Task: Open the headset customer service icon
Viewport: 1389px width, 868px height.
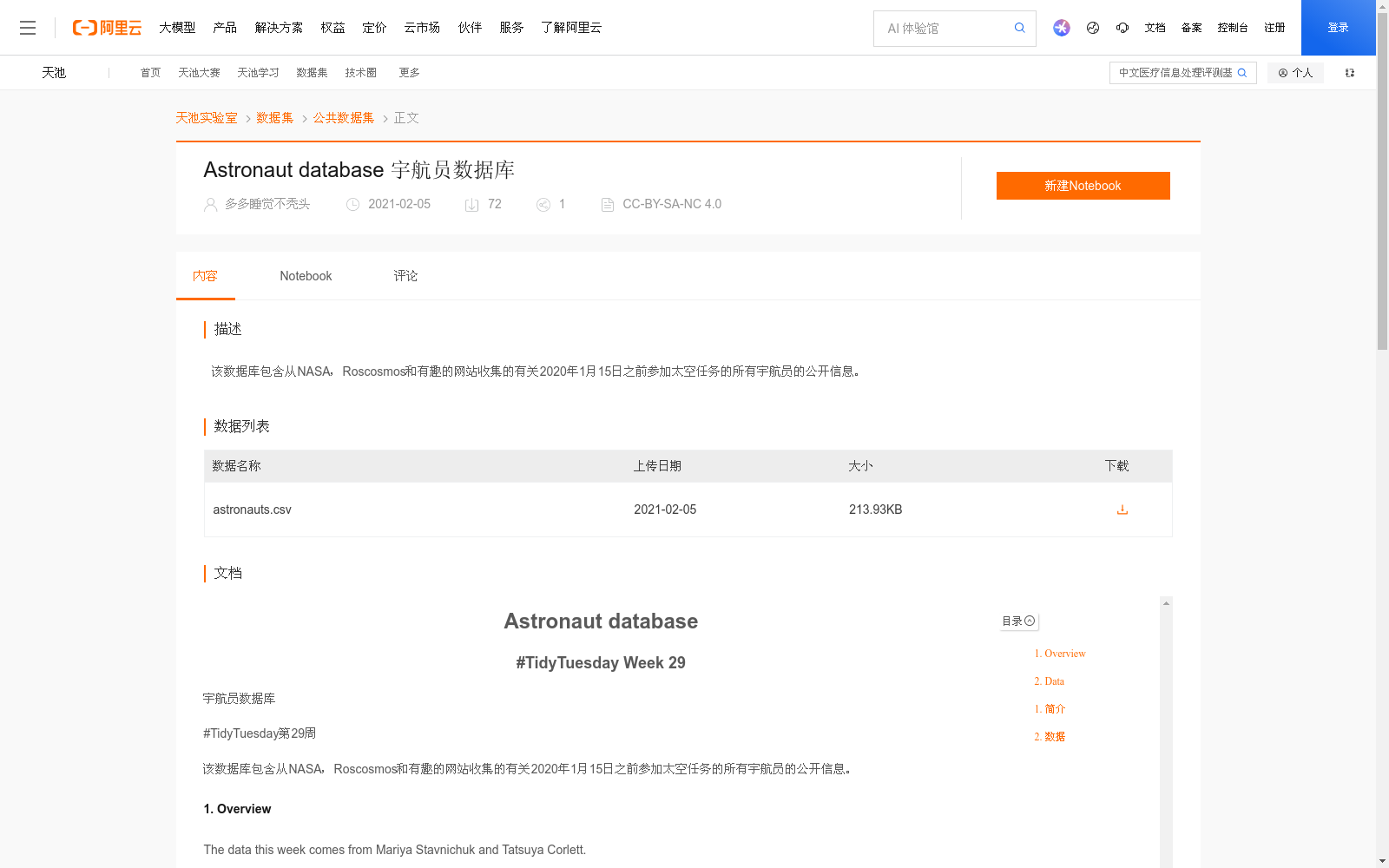Action: (1122, 28)
